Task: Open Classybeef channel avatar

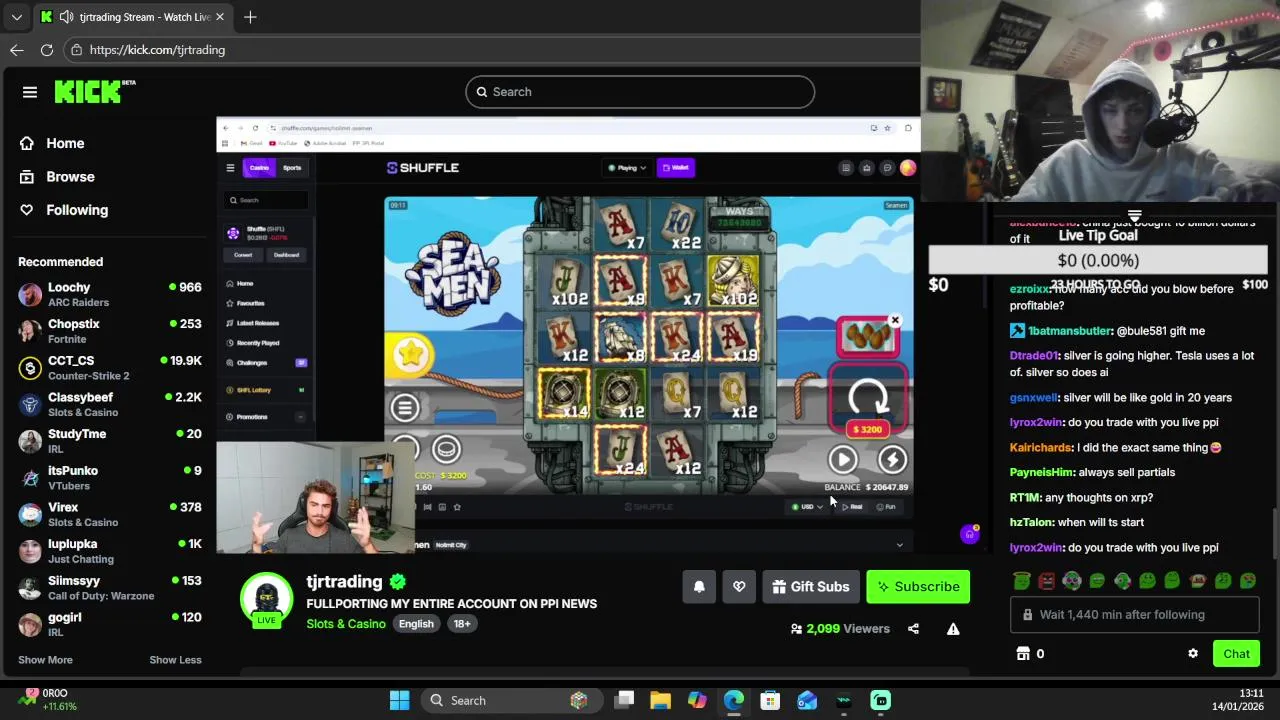Action: pyautogui.click(x=30, y=404)
